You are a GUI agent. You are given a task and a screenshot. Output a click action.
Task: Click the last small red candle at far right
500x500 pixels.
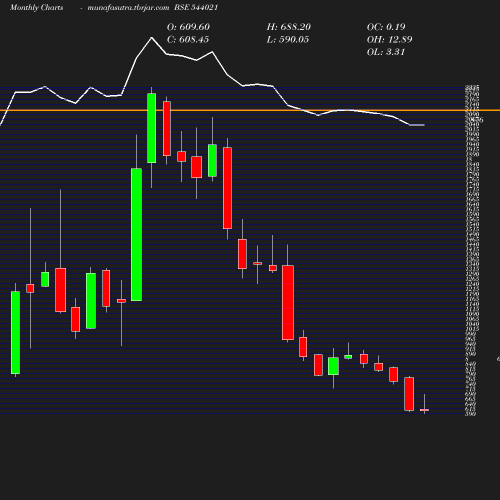(424, 410)
